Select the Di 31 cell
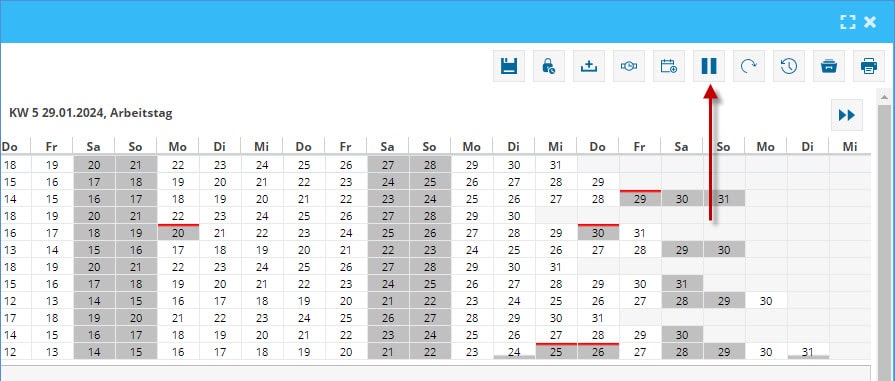 [808, 352]
